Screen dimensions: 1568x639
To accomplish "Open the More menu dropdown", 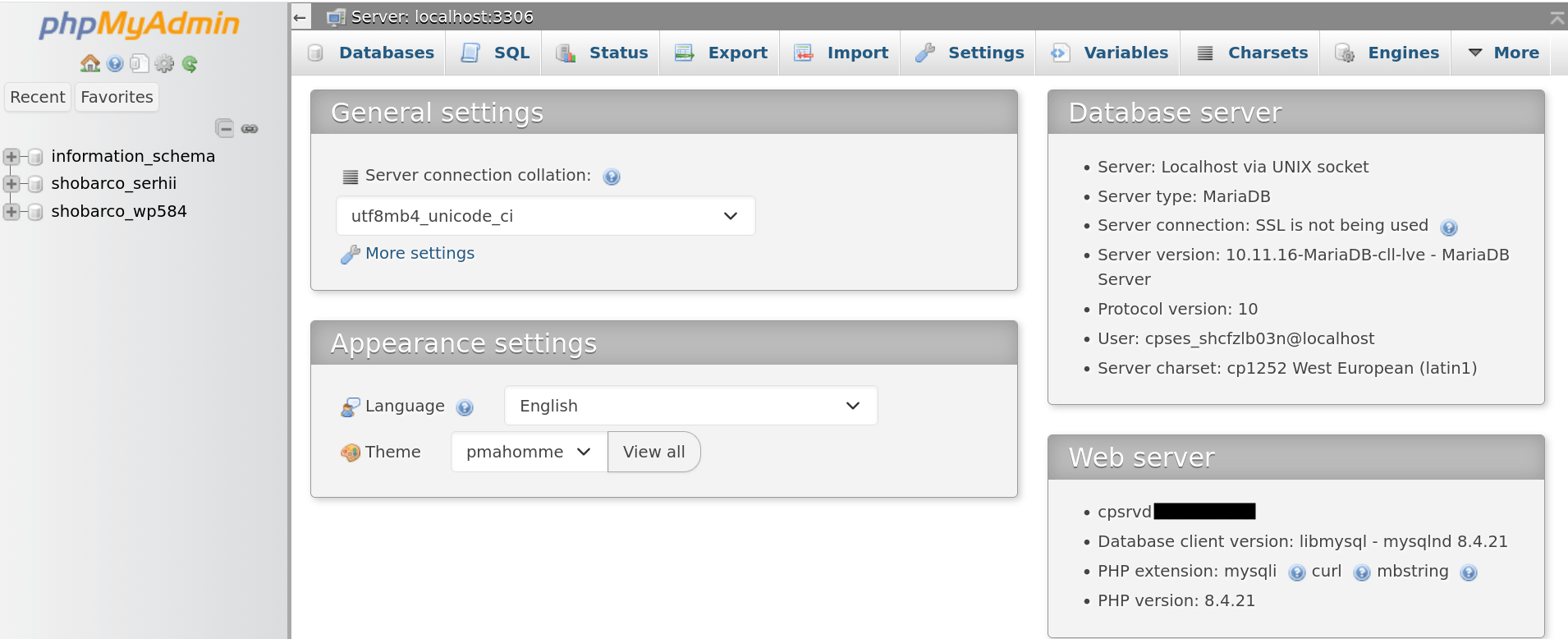I will (1504, 53).
